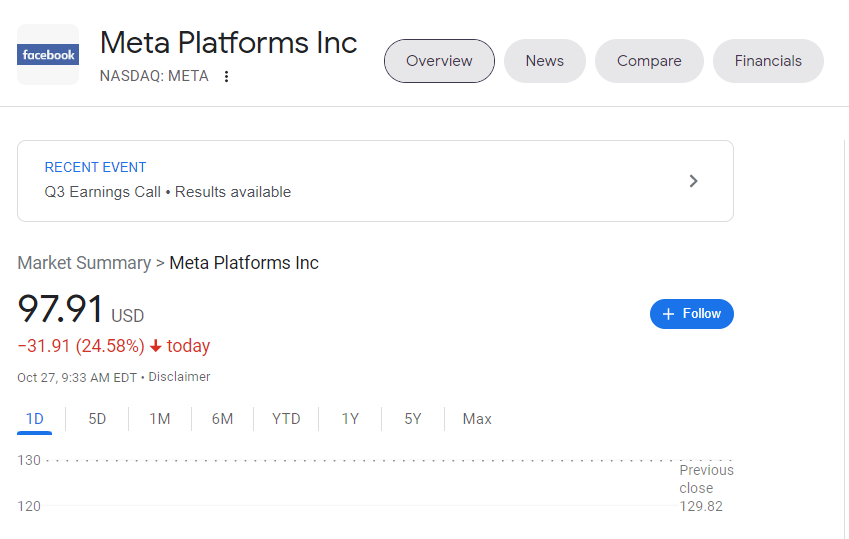Switch to the News tab

[545, 61]
